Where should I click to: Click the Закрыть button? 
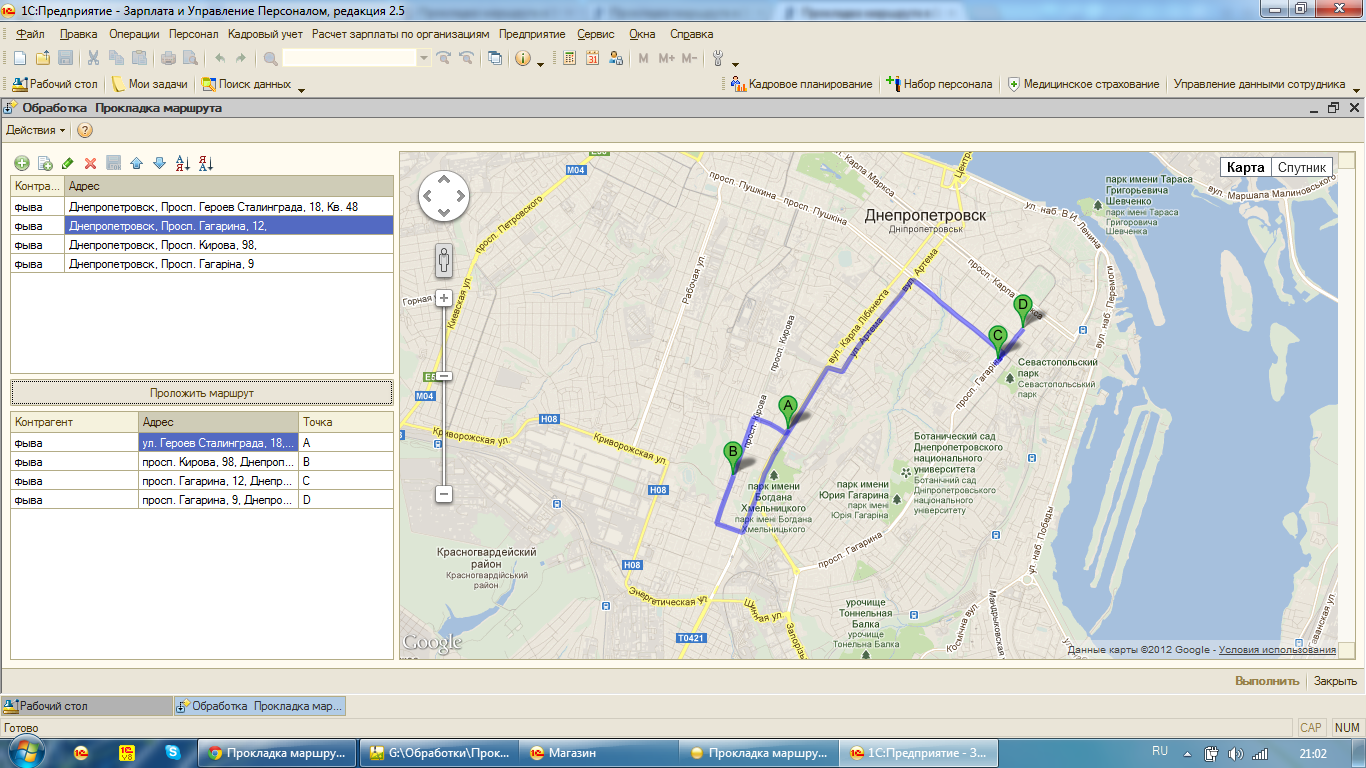pos(1335,681)
